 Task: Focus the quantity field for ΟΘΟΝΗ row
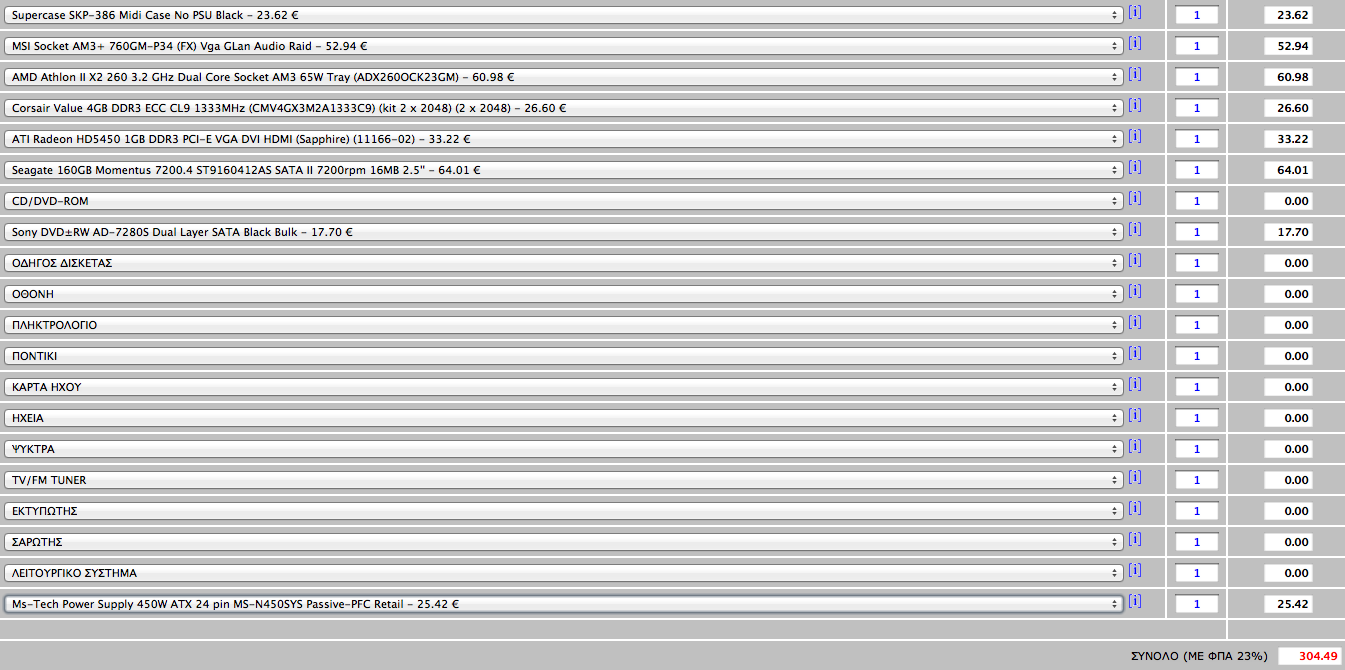[1197, 294]
